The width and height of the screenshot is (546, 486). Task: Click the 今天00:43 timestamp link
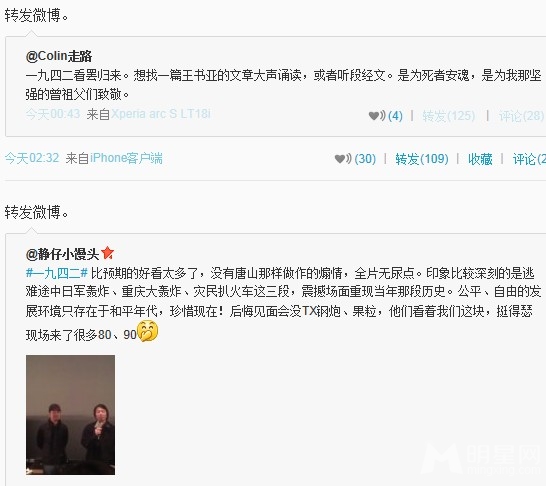click(53, 114)
